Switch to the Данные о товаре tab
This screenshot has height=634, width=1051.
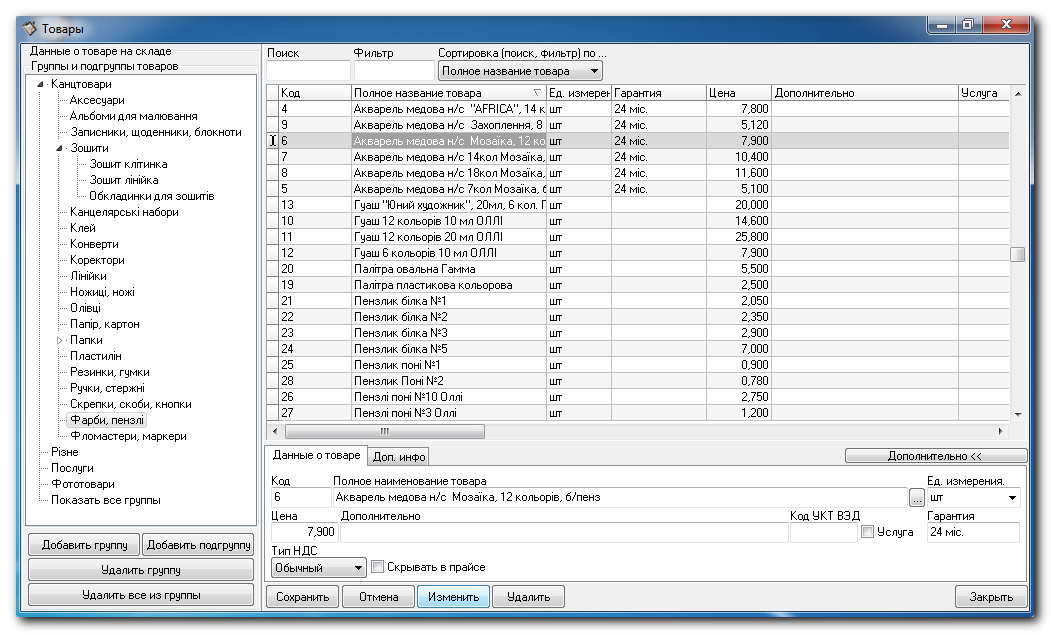pyautogui.click(x=316, y=455)
